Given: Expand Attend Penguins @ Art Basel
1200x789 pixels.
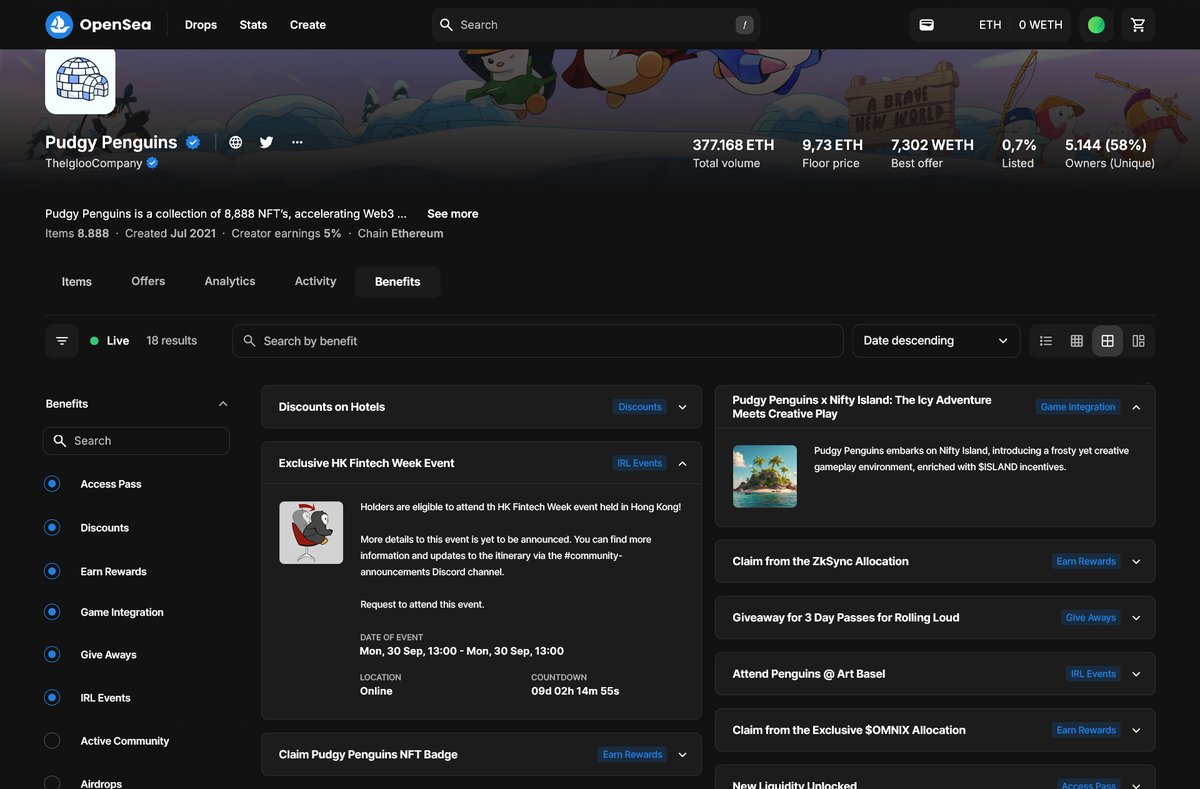Looking at the screenshot, I should point(1136,674).
